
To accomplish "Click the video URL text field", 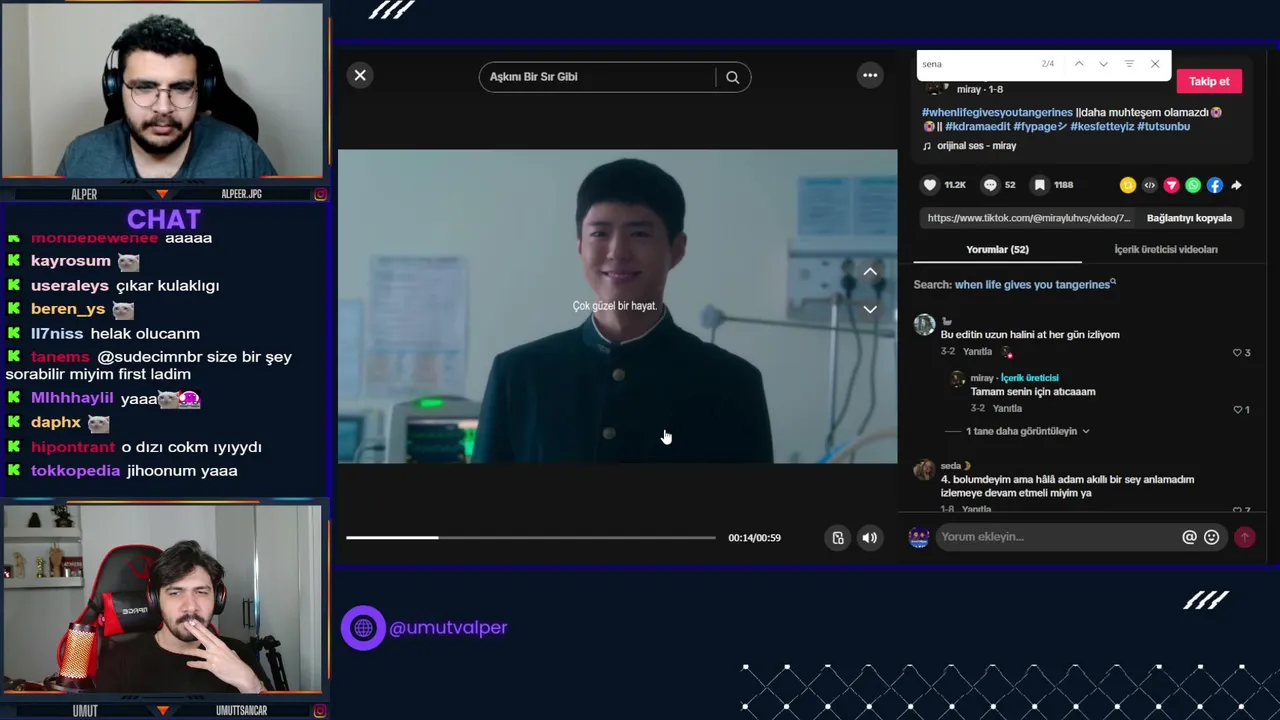I will click(x=1029, y=218).
